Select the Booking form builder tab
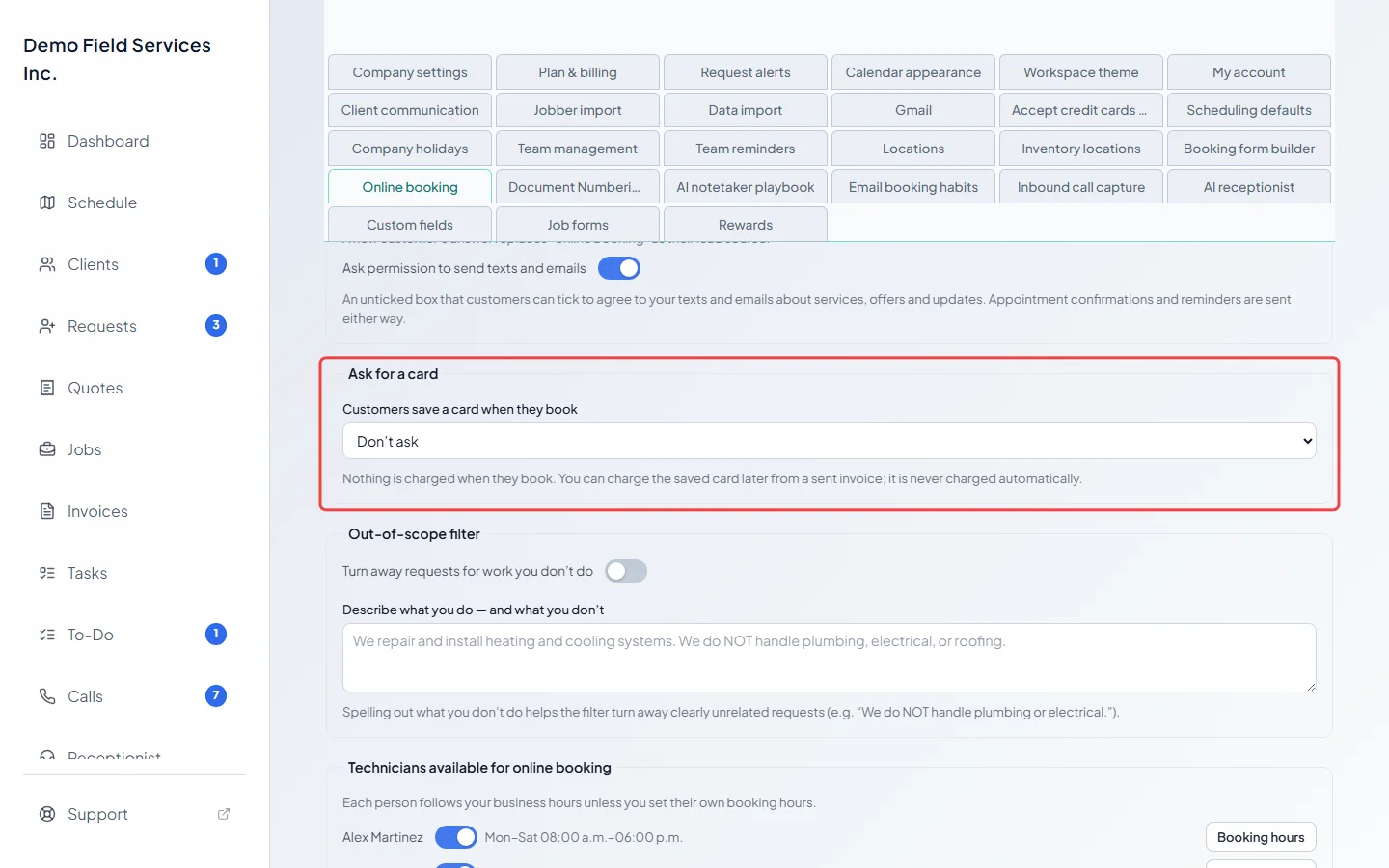This screenshot has width=1389, height=868. click(x=1249, y=149)
